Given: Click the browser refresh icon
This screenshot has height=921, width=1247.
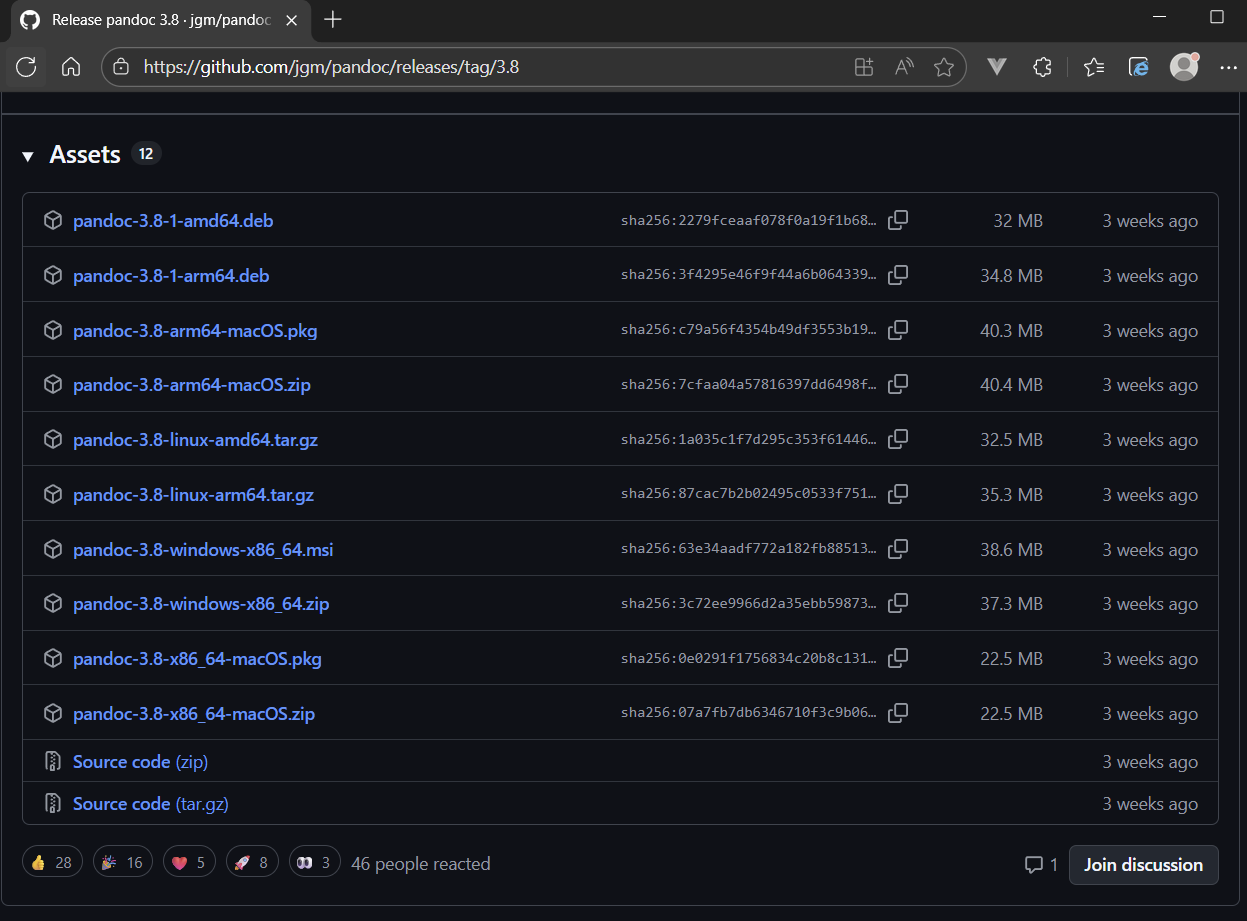Looking at the screenshot, I should (x=26, y=67).
